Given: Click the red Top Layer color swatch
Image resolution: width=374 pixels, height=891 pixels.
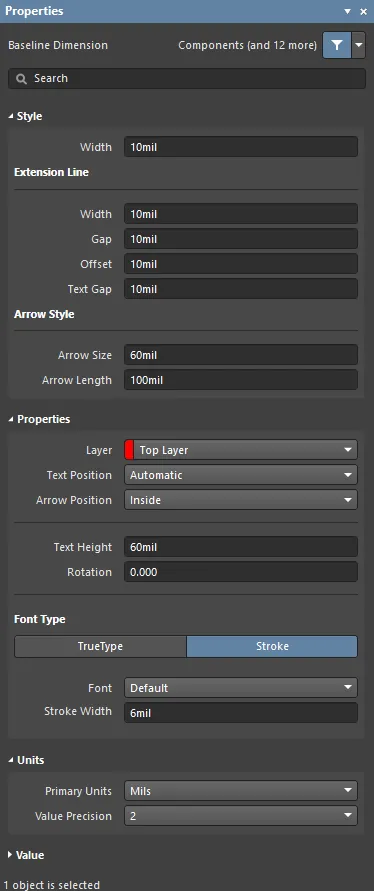Looking at the screenshot, I should pyautogui.click(x=128, y=449).
